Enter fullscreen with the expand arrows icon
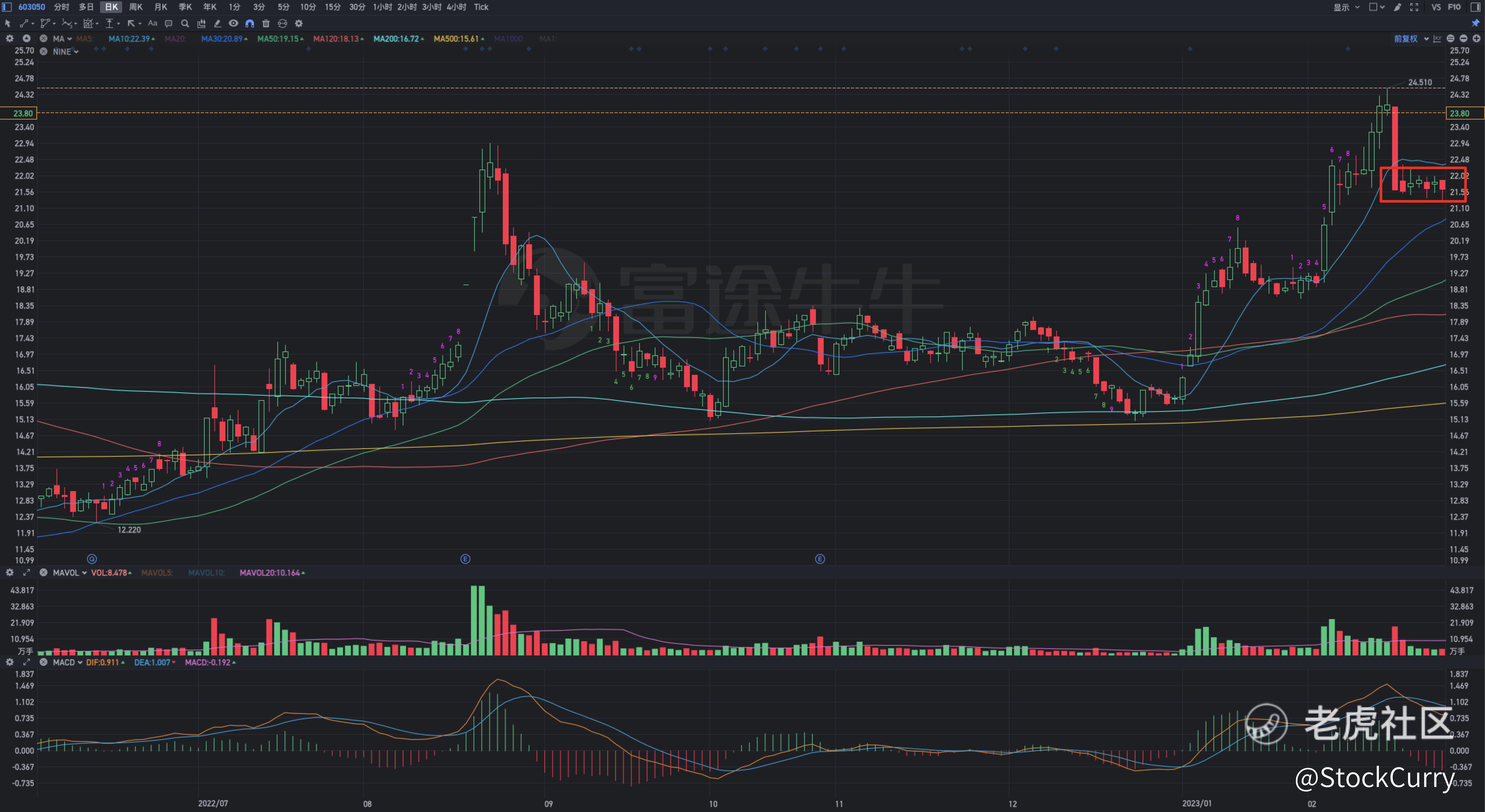Viewport: 1485px width, 812px height. pos(1414,7)
